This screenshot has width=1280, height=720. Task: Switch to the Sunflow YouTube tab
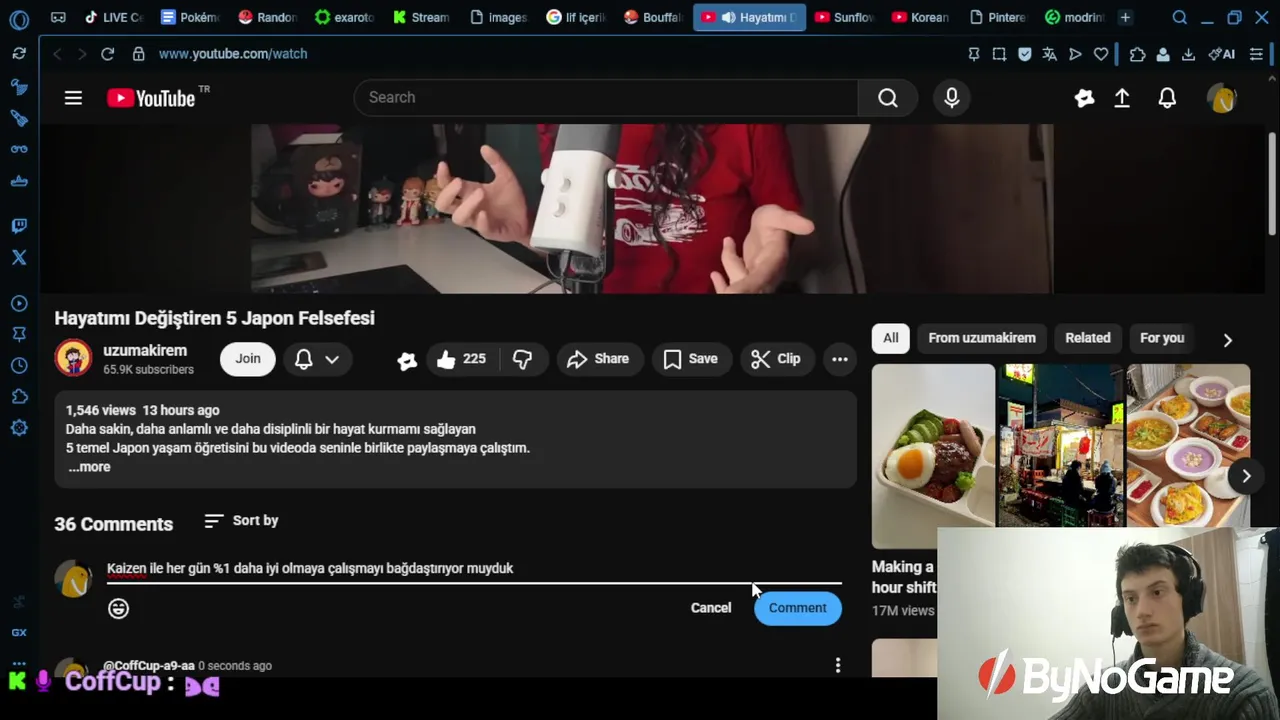click(x=844, y=17)
